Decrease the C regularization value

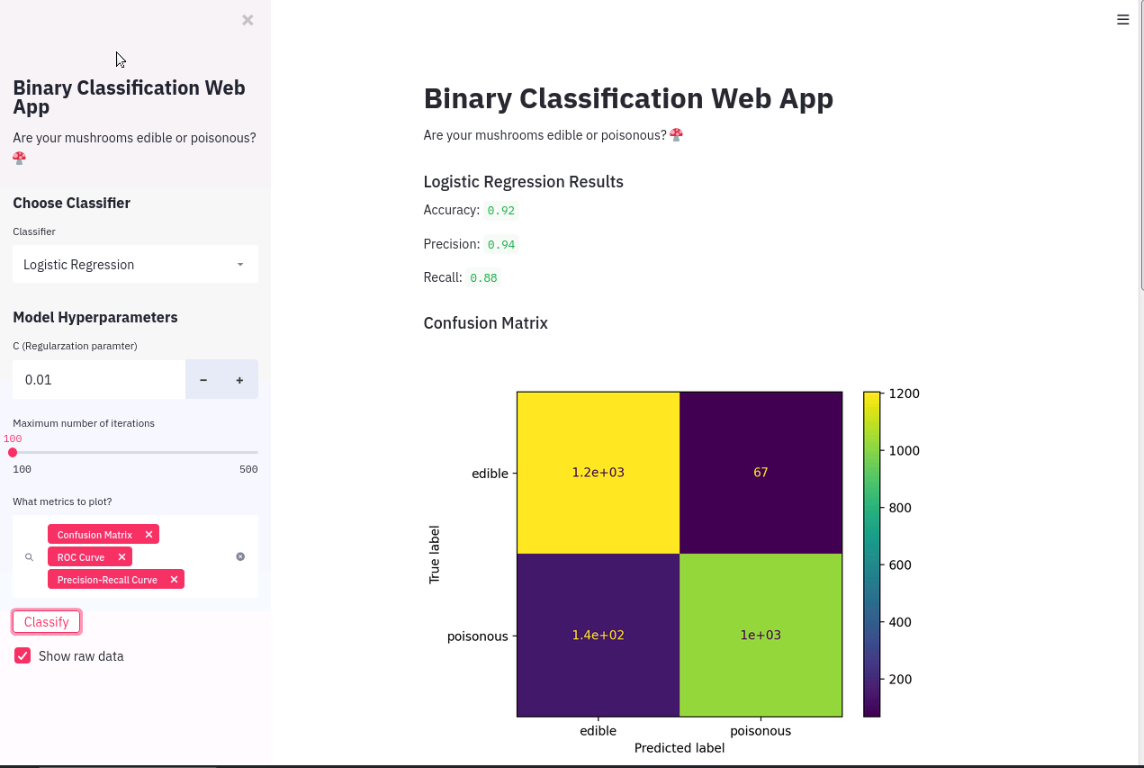point(204,380)
